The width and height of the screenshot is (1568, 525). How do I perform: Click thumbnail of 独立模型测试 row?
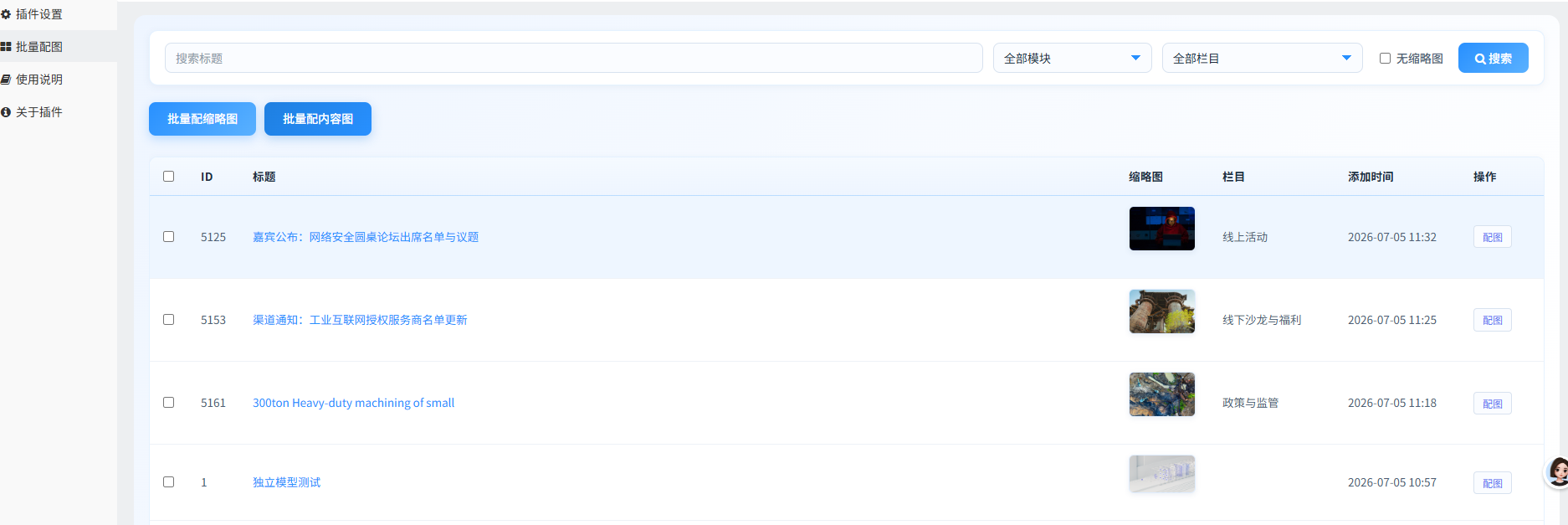(1162, 474)
